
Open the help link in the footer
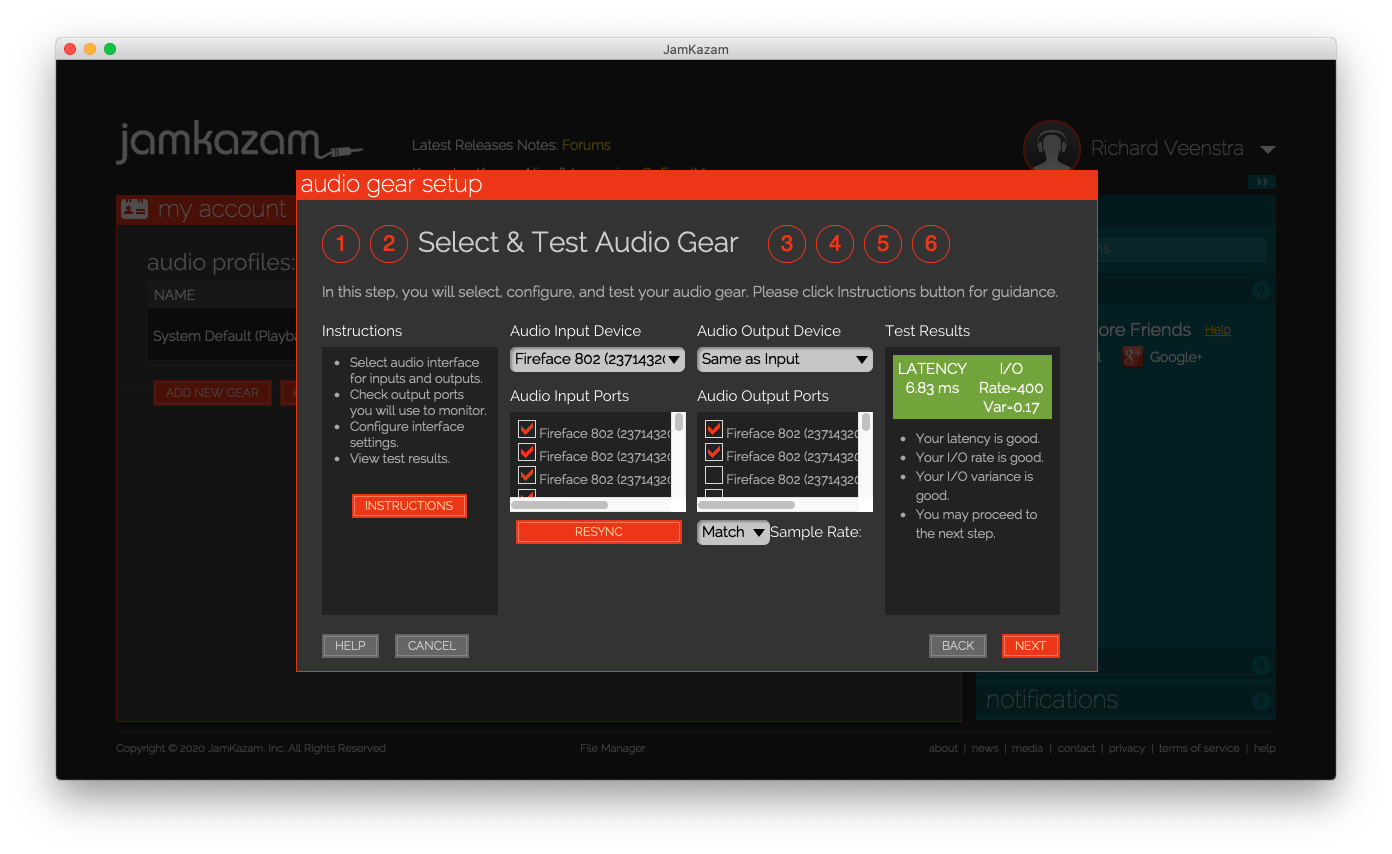pos(1265,748)
